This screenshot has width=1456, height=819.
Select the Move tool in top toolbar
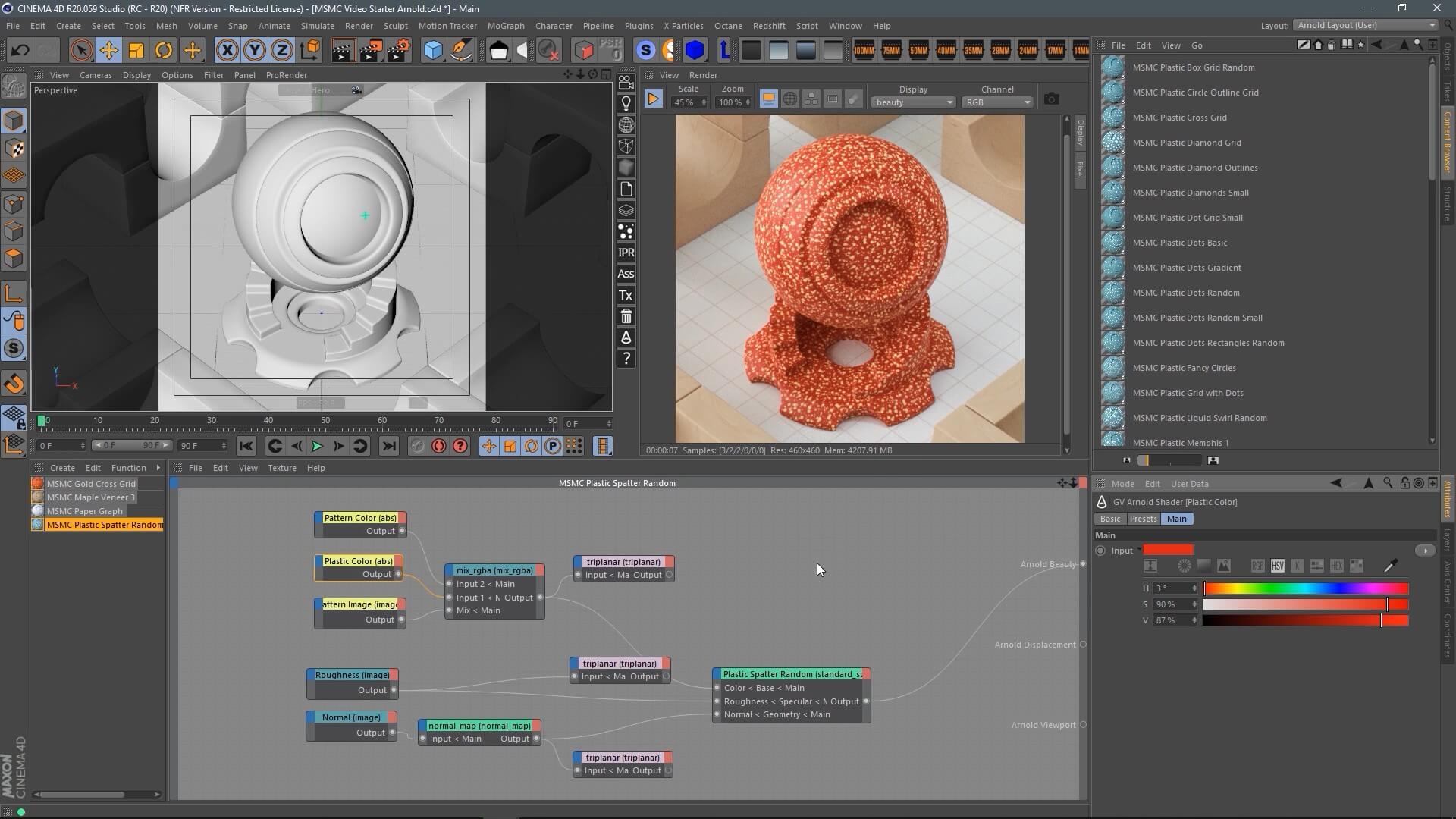click(x=108, y=51)
